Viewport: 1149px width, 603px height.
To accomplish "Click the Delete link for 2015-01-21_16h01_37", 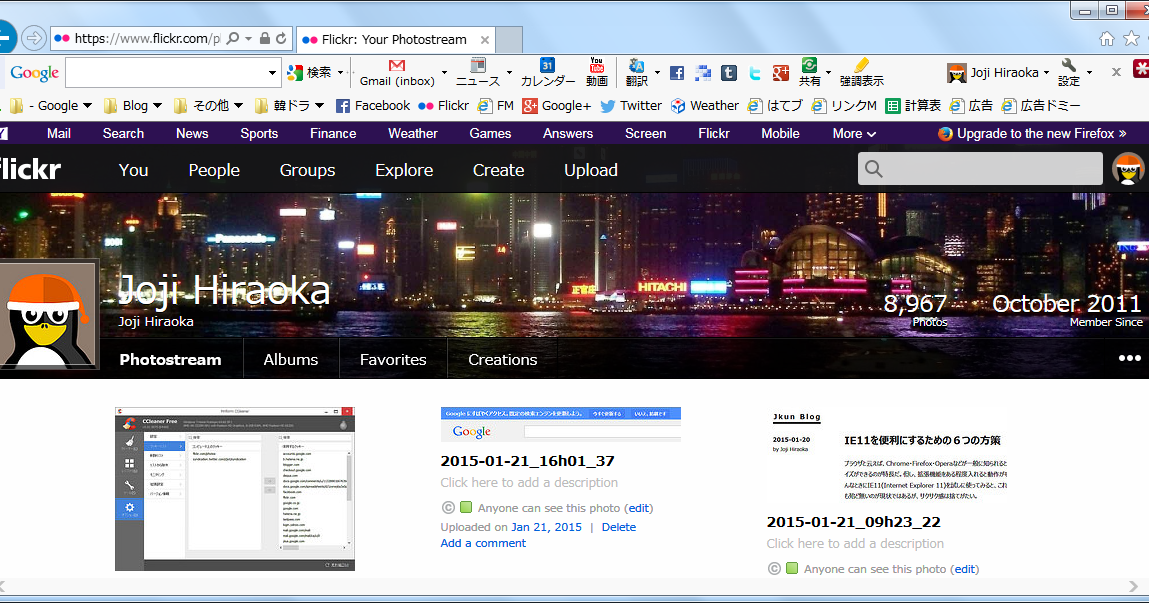I will tap(618, 527).
